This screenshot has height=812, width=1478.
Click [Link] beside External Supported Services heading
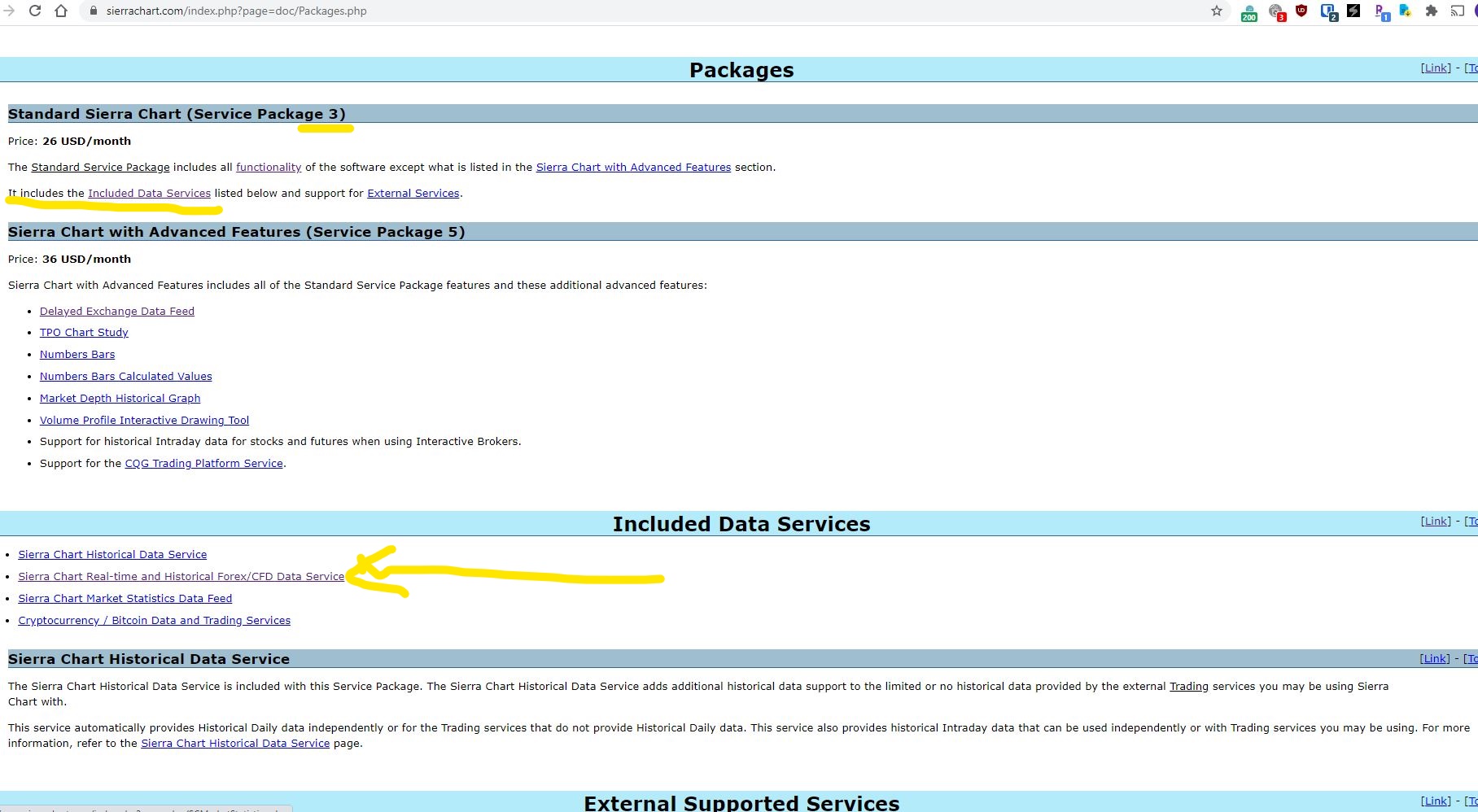tap(1436, 801)
